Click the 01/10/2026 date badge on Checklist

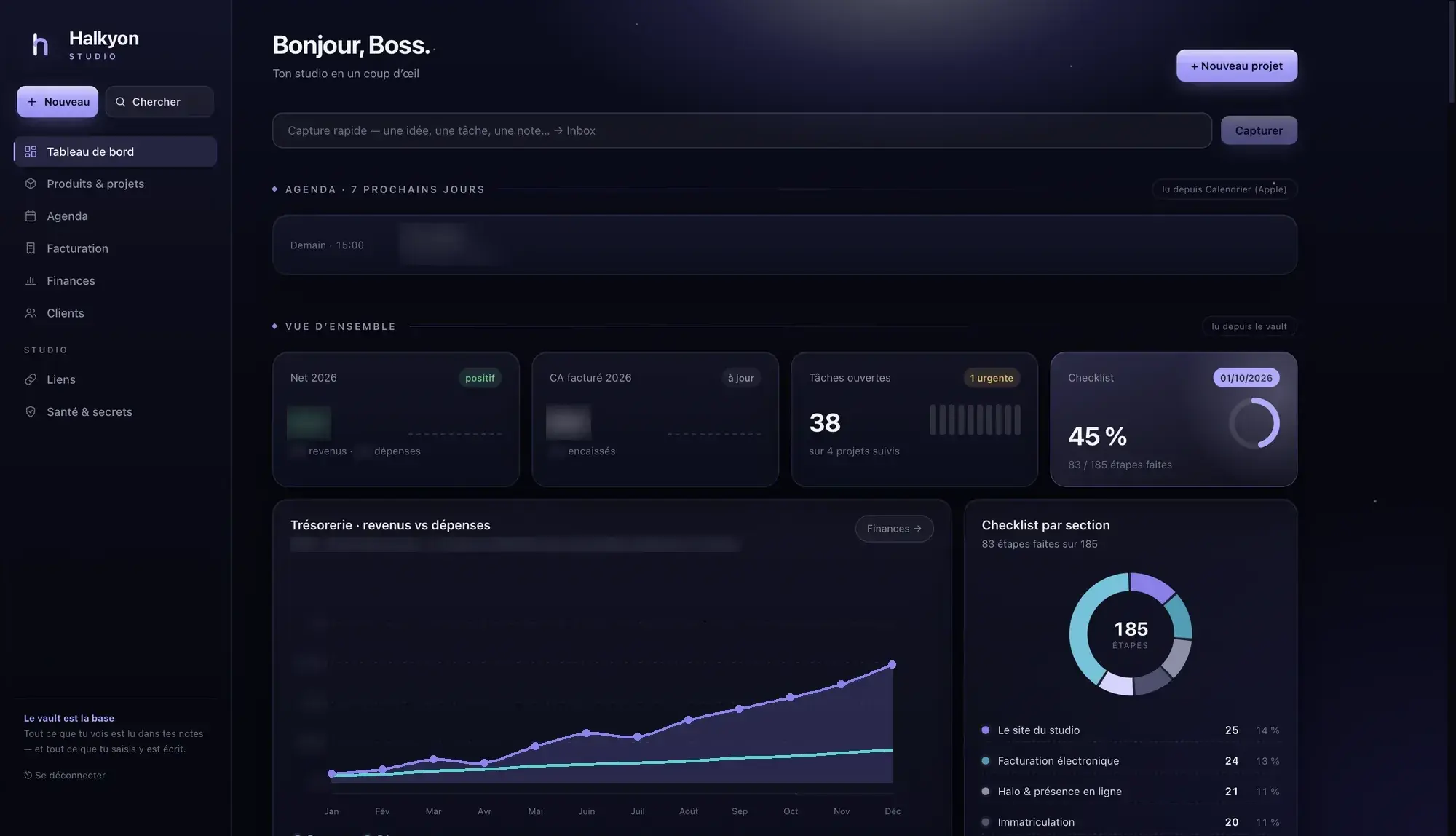coord(1246,378)
